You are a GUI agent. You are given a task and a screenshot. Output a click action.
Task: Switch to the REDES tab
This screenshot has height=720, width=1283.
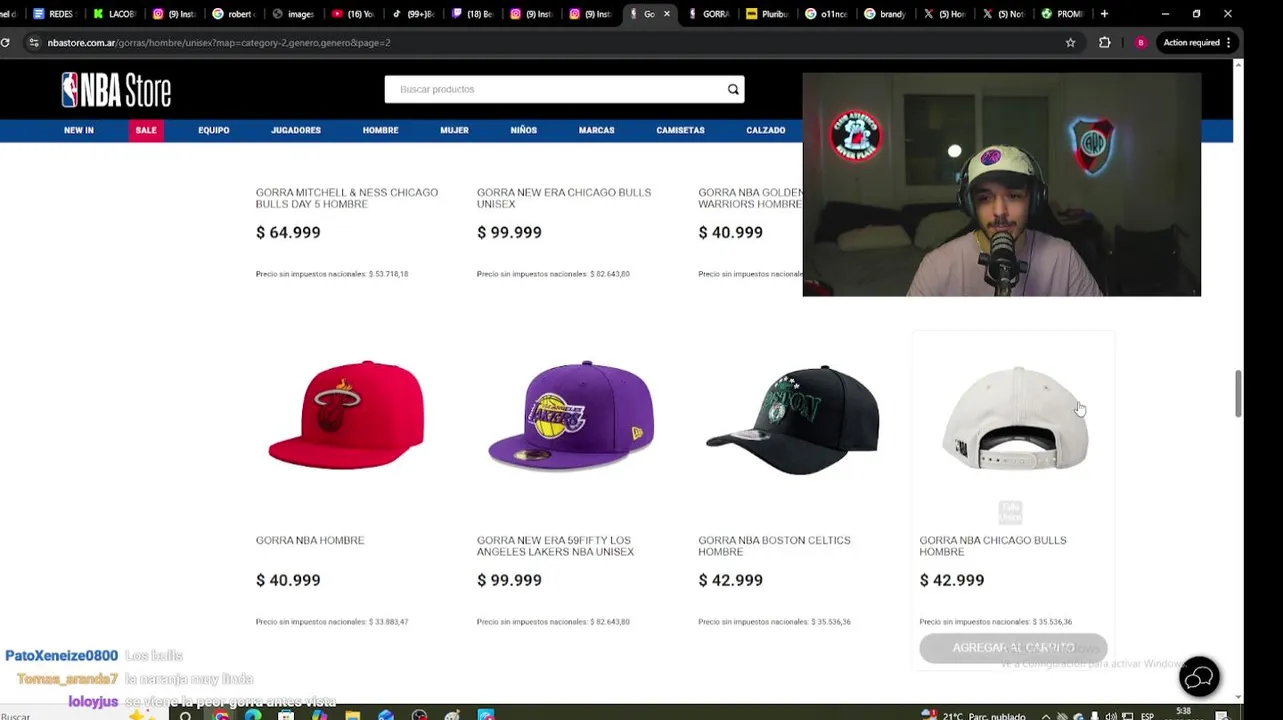[54, 14]
